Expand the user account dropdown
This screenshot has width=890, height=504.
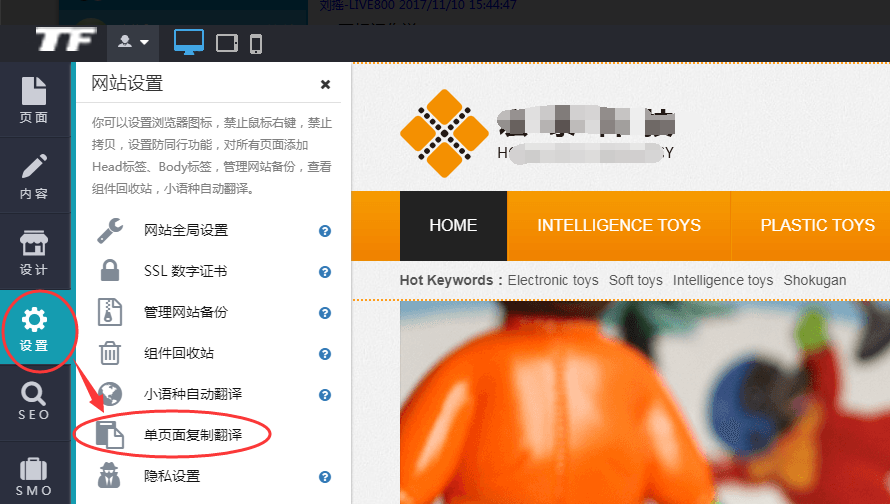click(133, 42)
